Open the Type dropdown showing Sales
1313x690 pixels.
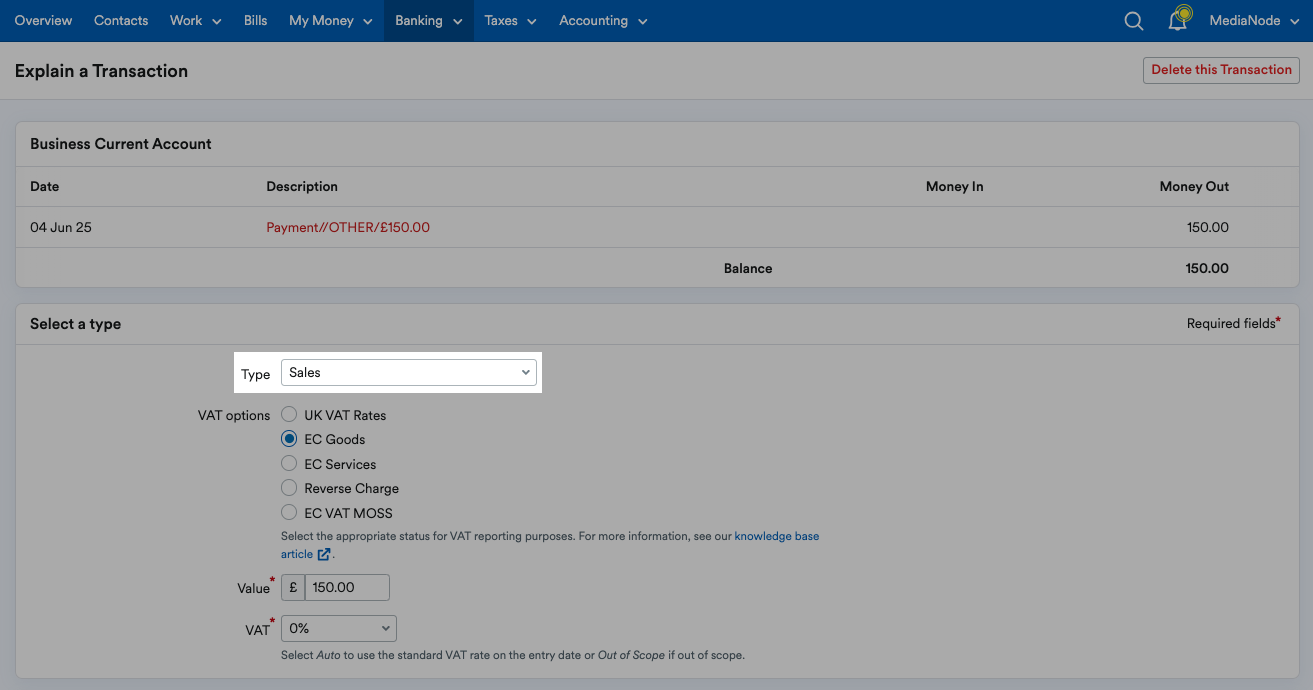click(x=408, y=373)
